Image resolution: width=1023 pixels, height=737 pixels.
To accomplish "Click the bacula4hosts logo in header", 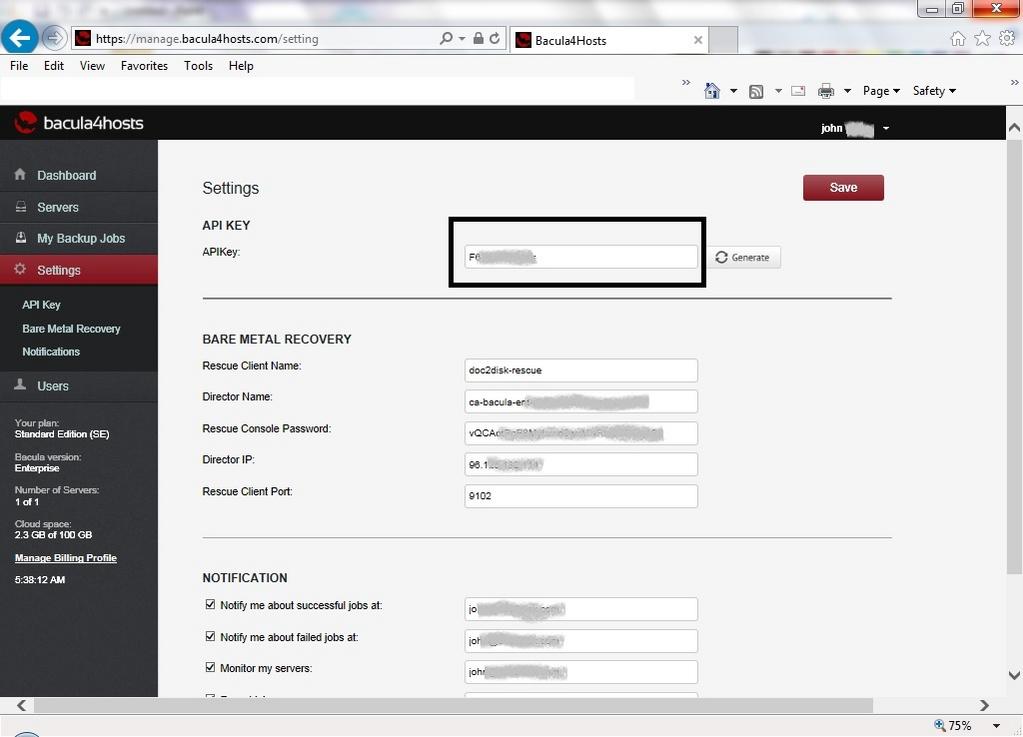I will point(79,123).
